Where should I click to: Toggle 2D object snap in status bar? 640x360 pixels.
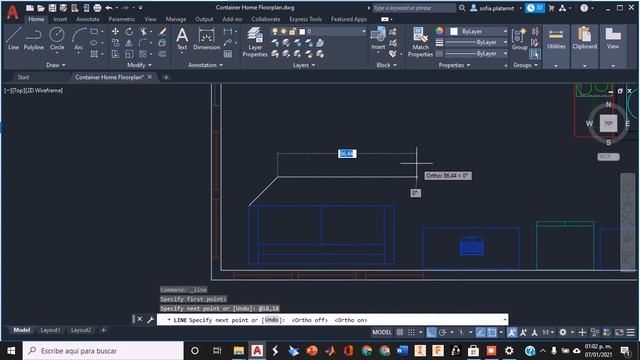point(492,332)
